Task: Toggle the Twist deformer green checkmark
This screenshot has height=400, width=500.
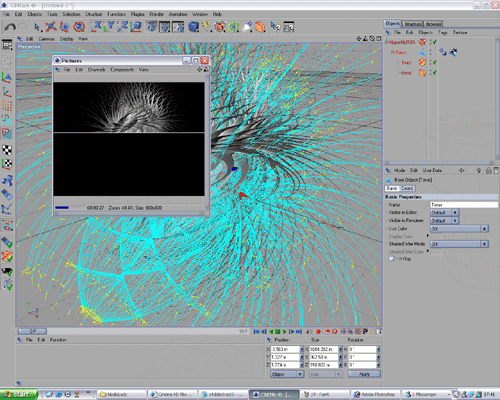Action: pyautogui.click(x=435, y=62)
